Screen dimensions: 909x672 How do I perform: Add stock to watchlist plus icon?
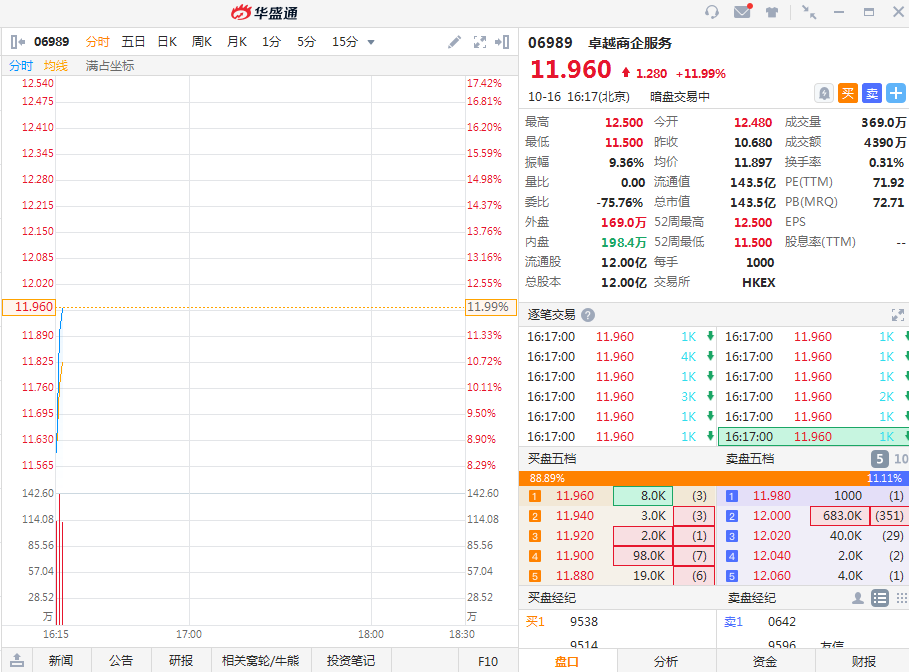coord(896,93)
